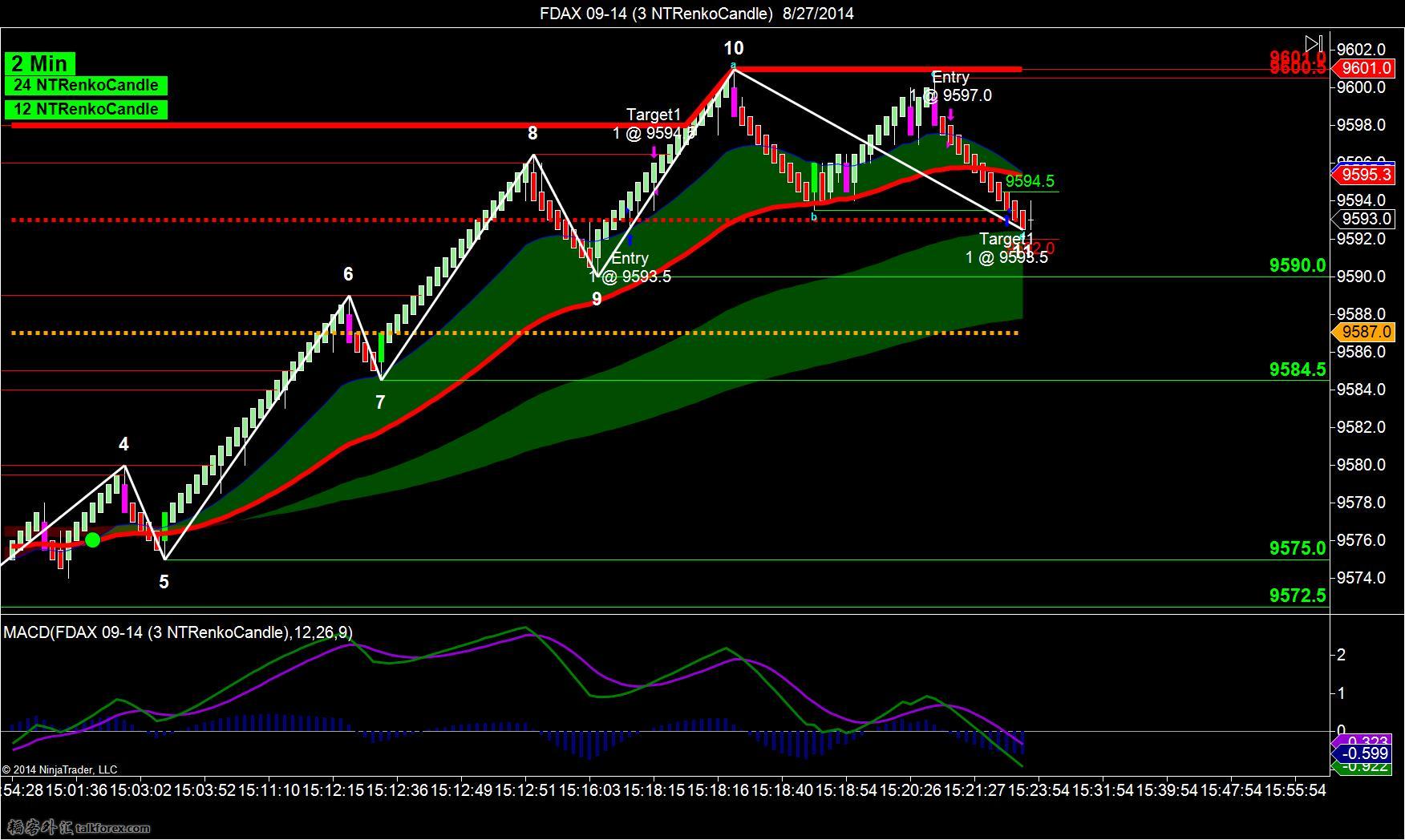Image resolution: width=1405 pixels, height=840 pixels.
Task: Click the MACD axis value 2
Action: (x=1341, y=655)
